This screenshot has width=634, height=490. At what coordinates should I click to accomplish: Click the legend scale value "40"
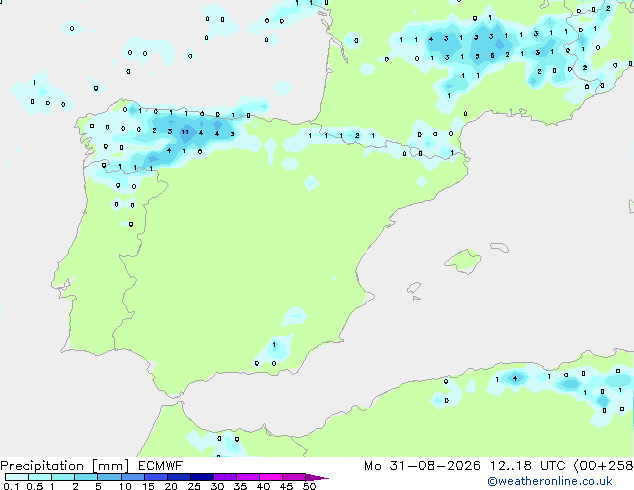coord(263,486)
